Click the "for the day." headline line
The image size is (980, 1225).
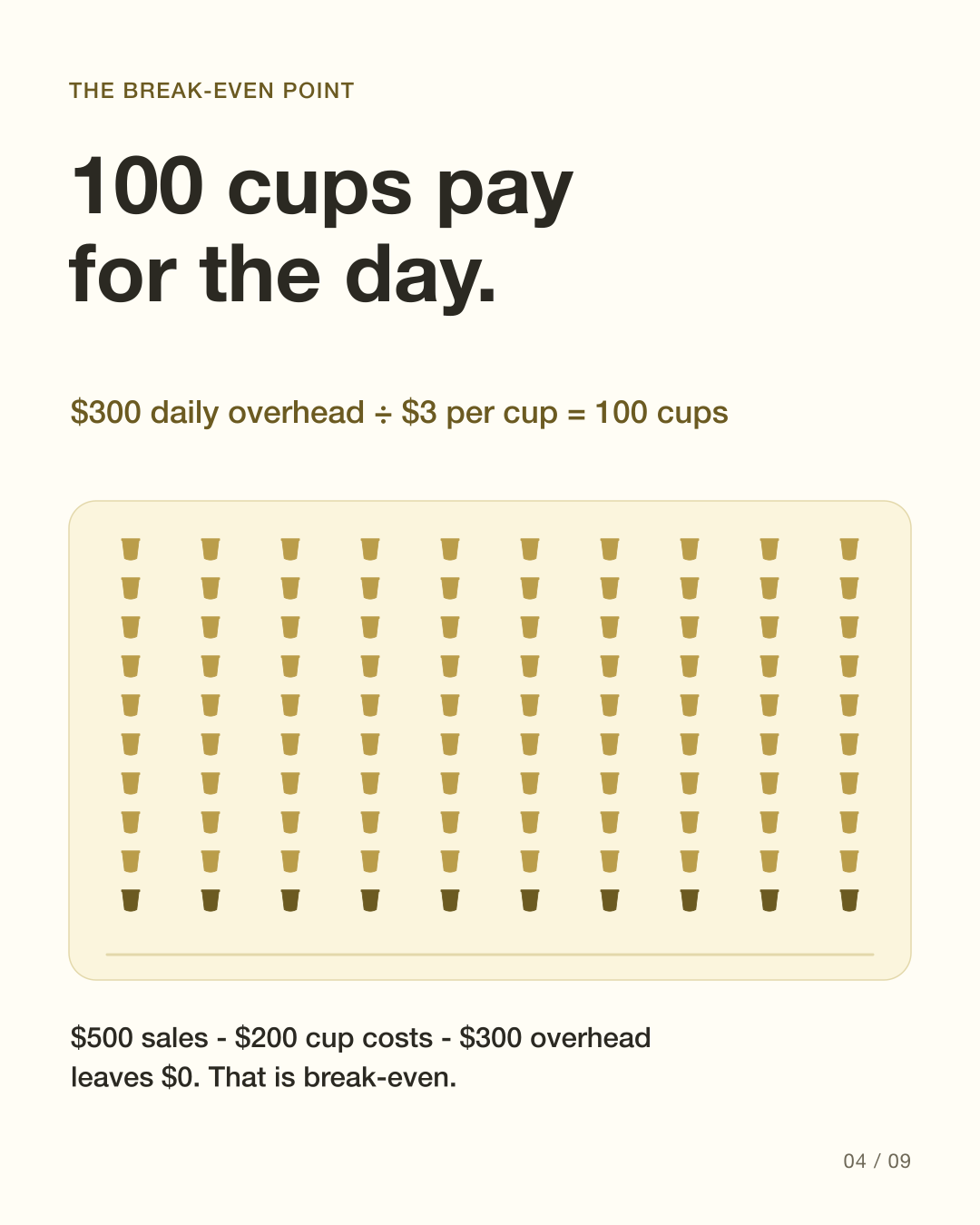pos(283,275)
